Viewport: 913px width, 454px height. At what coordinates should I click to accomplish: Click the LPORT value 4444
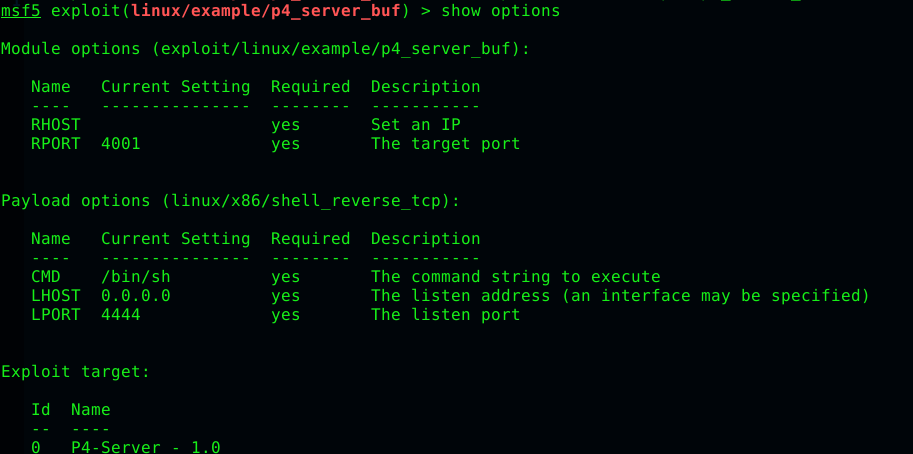[121, 315]
